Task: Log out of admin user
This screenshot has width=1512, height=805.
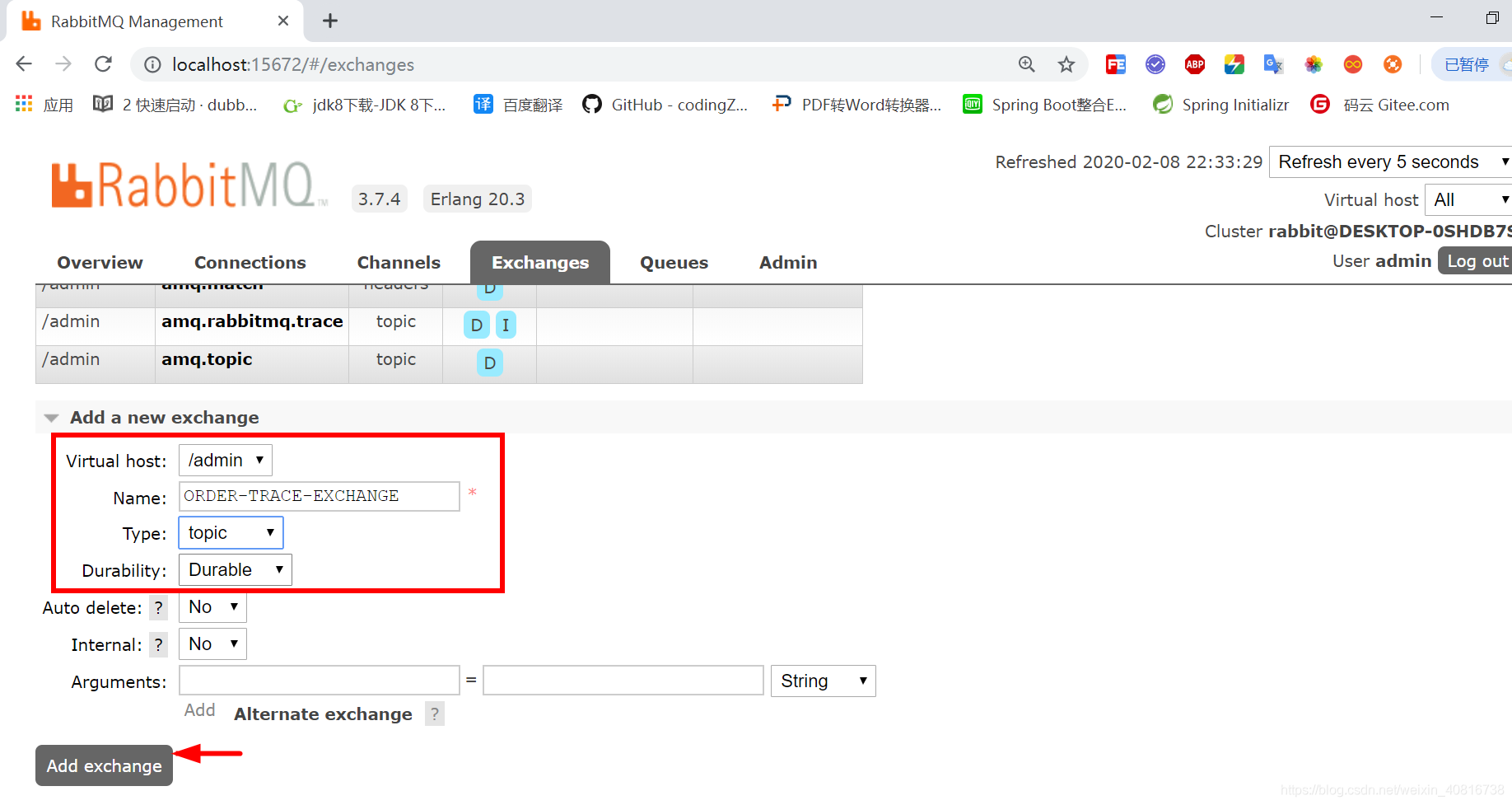Action: (x=1477, y=261)
